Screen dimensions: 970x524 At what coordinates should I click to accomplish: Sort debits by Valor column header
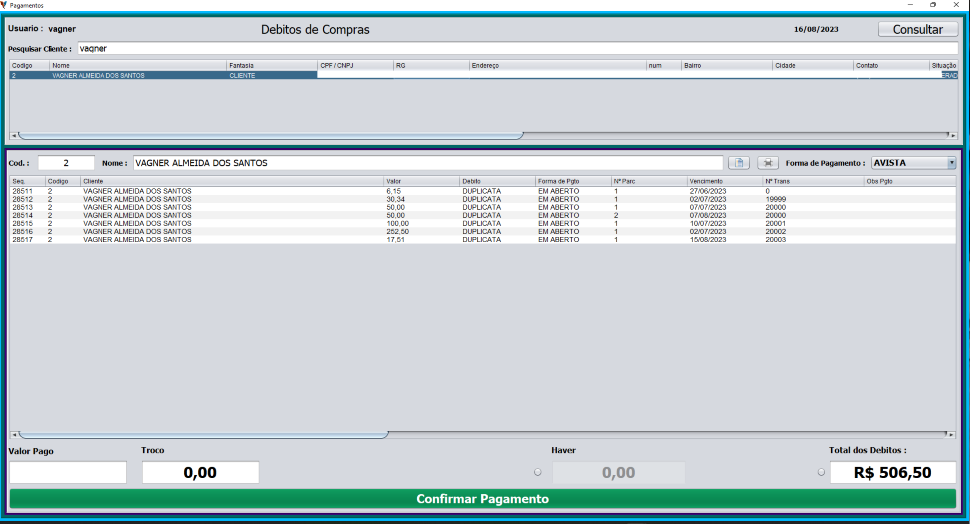click(x=420, y=181)
